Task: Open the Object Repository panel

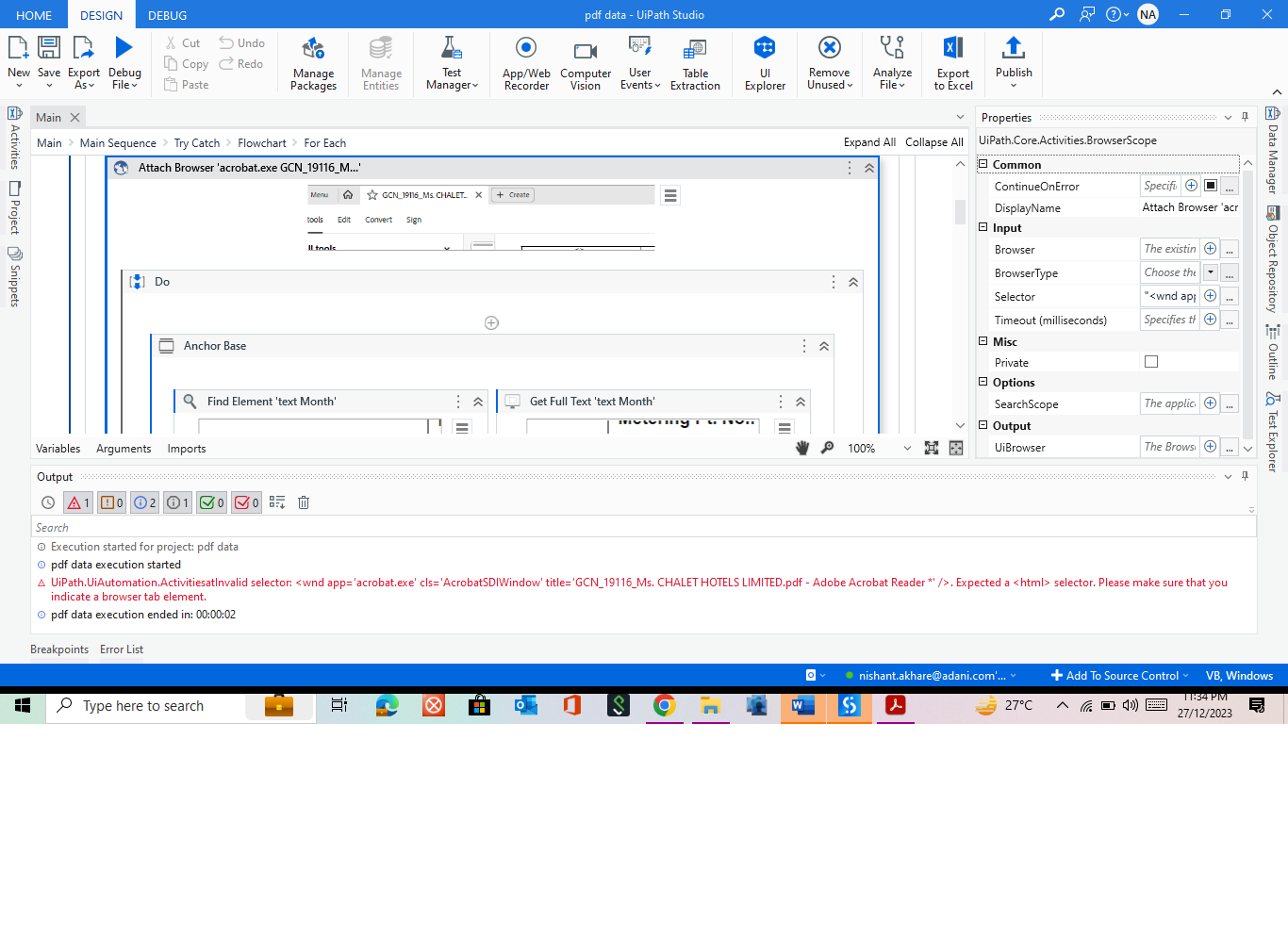Action: [1273, 259]
